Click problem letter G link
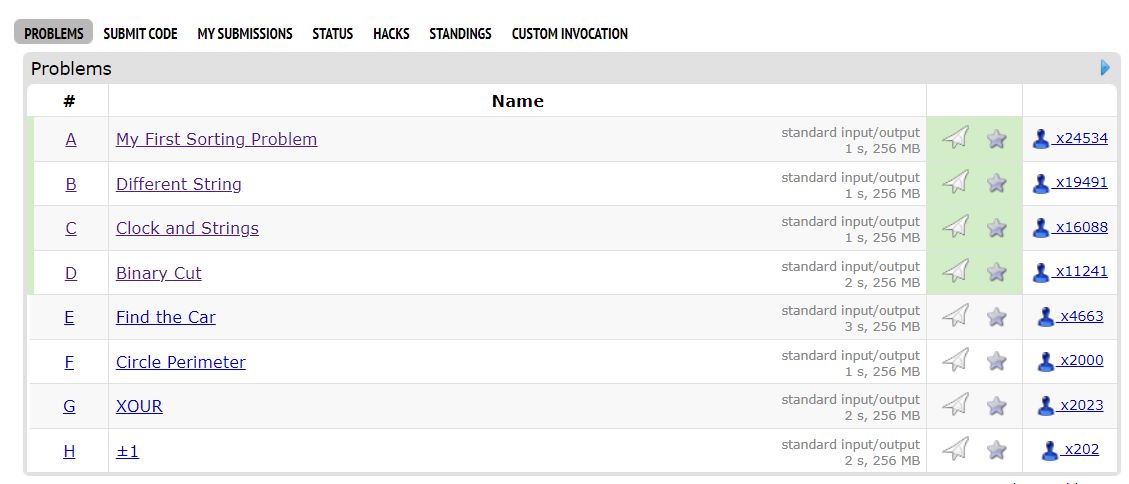Image resolution: width=1129 pixels, height=484 pixels. click(x=69, y=406)
